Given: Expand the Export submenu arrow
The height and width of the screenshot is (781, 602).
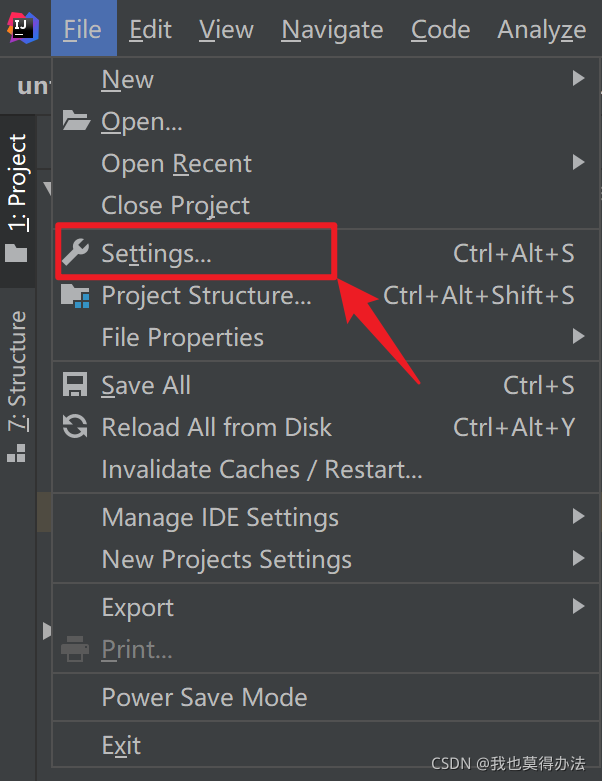Looking at the screenshot, I should point(578,606).
